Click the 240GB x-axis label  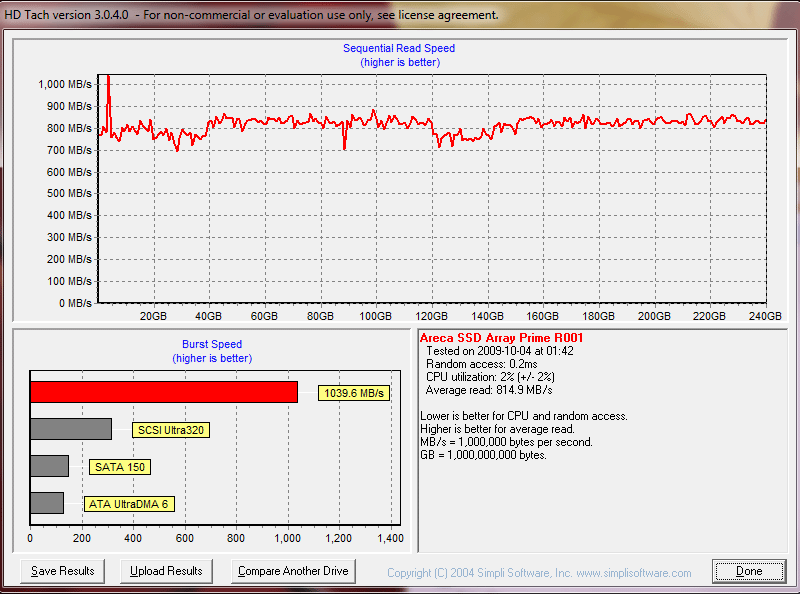[x=765, y=316]
